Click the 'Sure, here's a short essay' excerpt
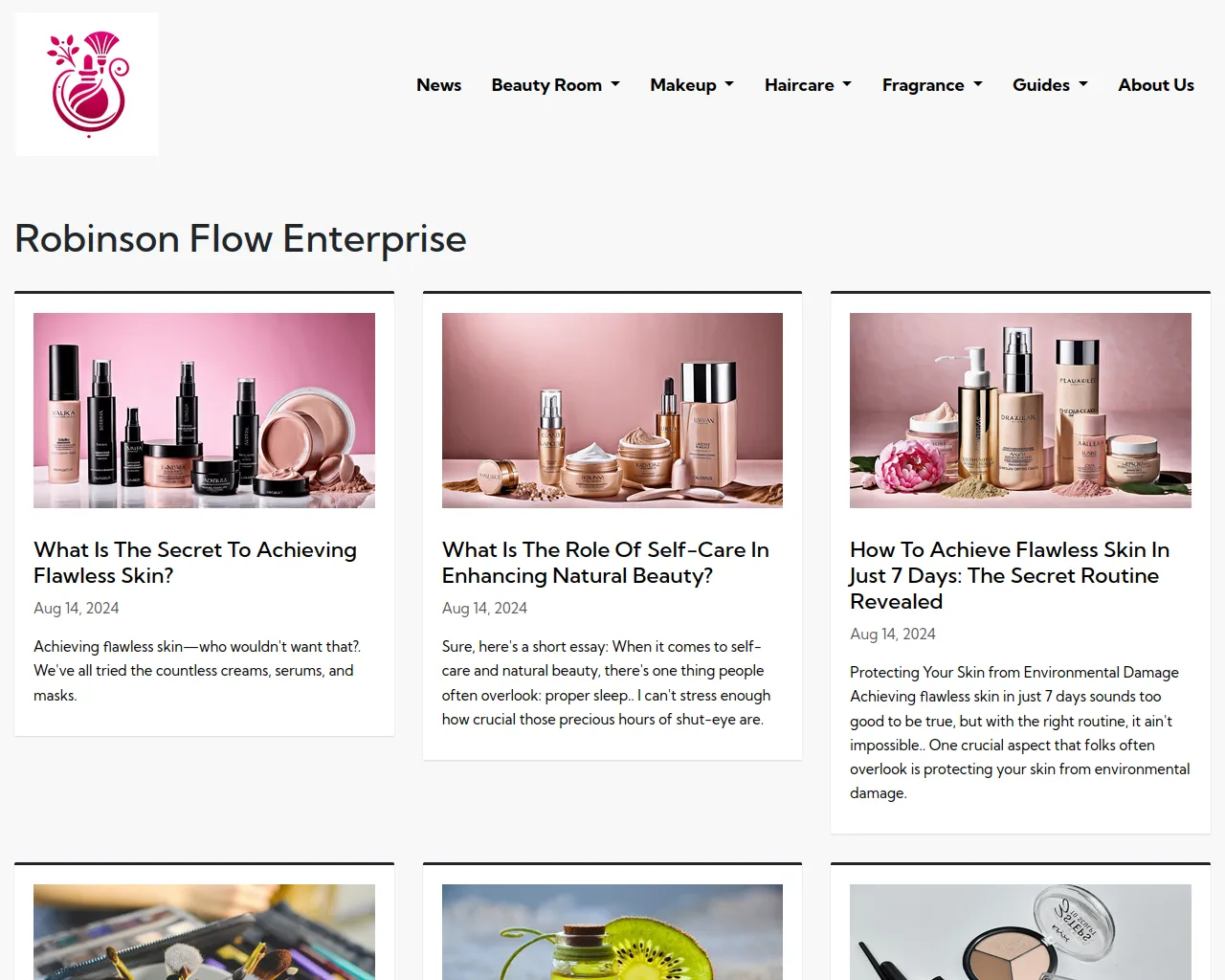This screenshot has height=980, width=1225. point(607,683)
